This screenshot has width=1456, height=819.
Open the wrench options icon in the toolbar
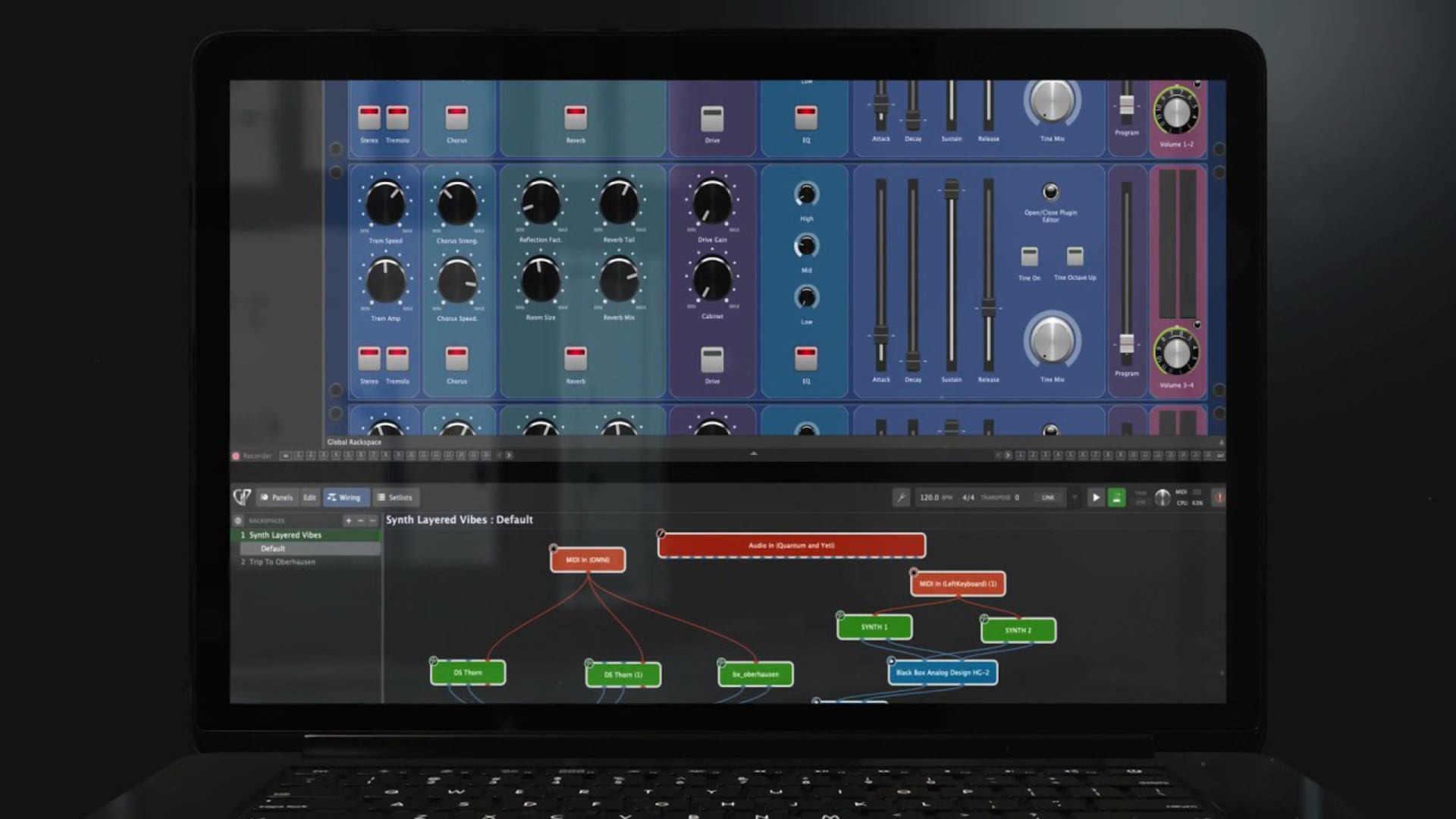tap(901, 497)
